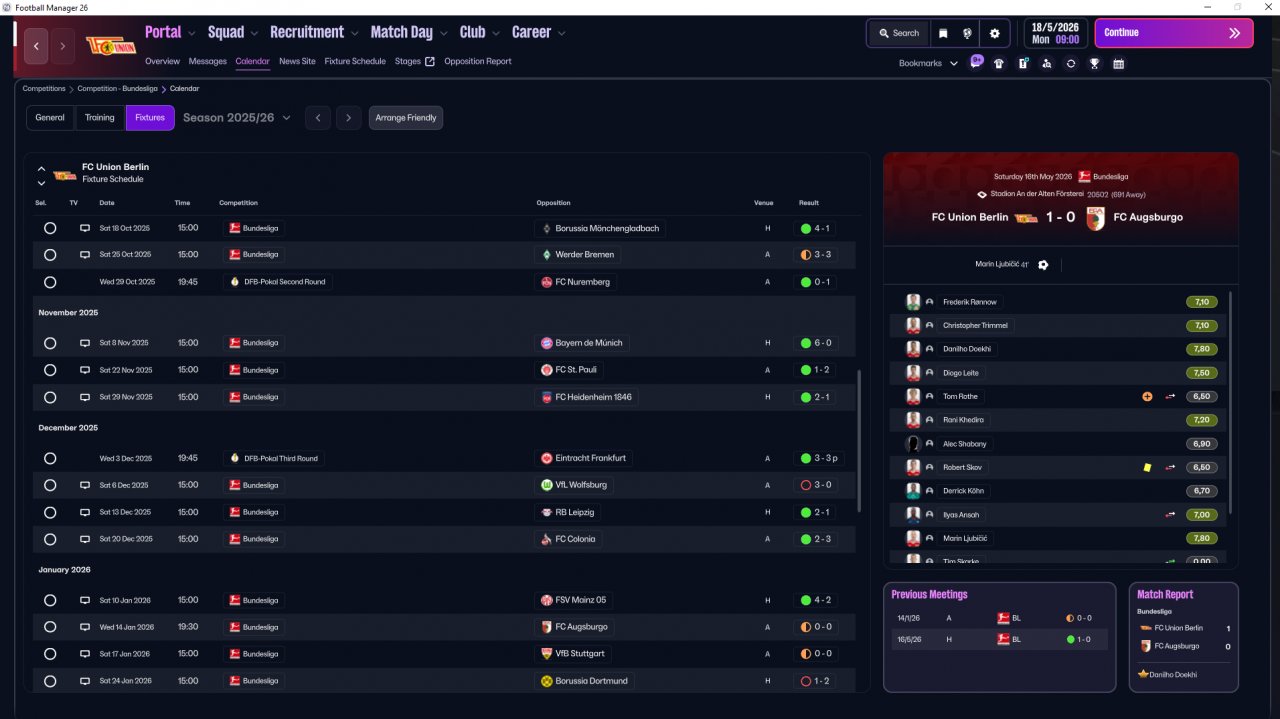Click the goal ball icon beside Marin Ljubičić 41'
The height and width of the screenshot is (719, 1280).
click(1043, 265)
